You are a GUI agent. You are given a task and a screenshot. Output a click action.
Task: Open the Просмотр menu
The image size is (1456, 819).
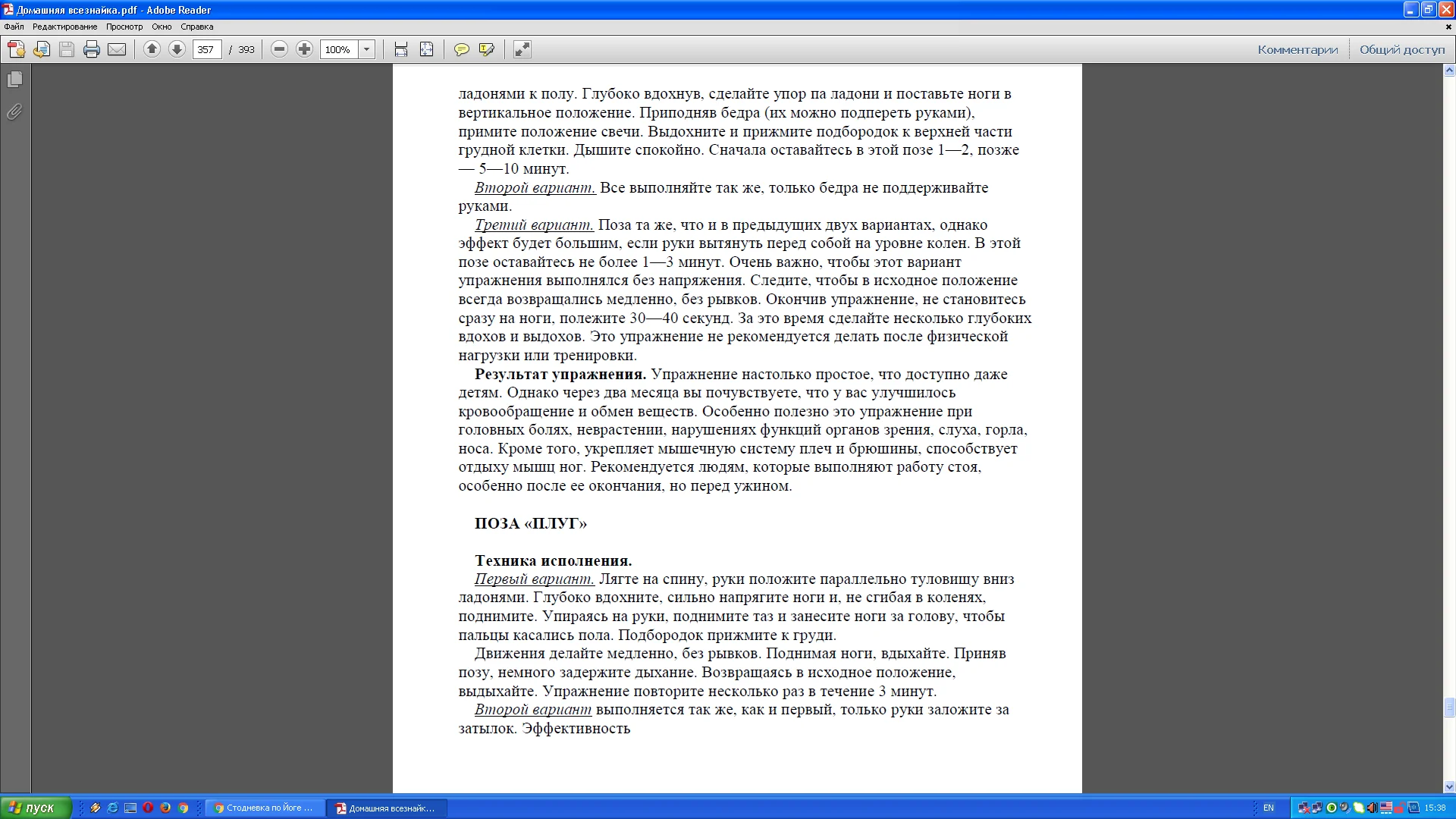pos(124,27)
